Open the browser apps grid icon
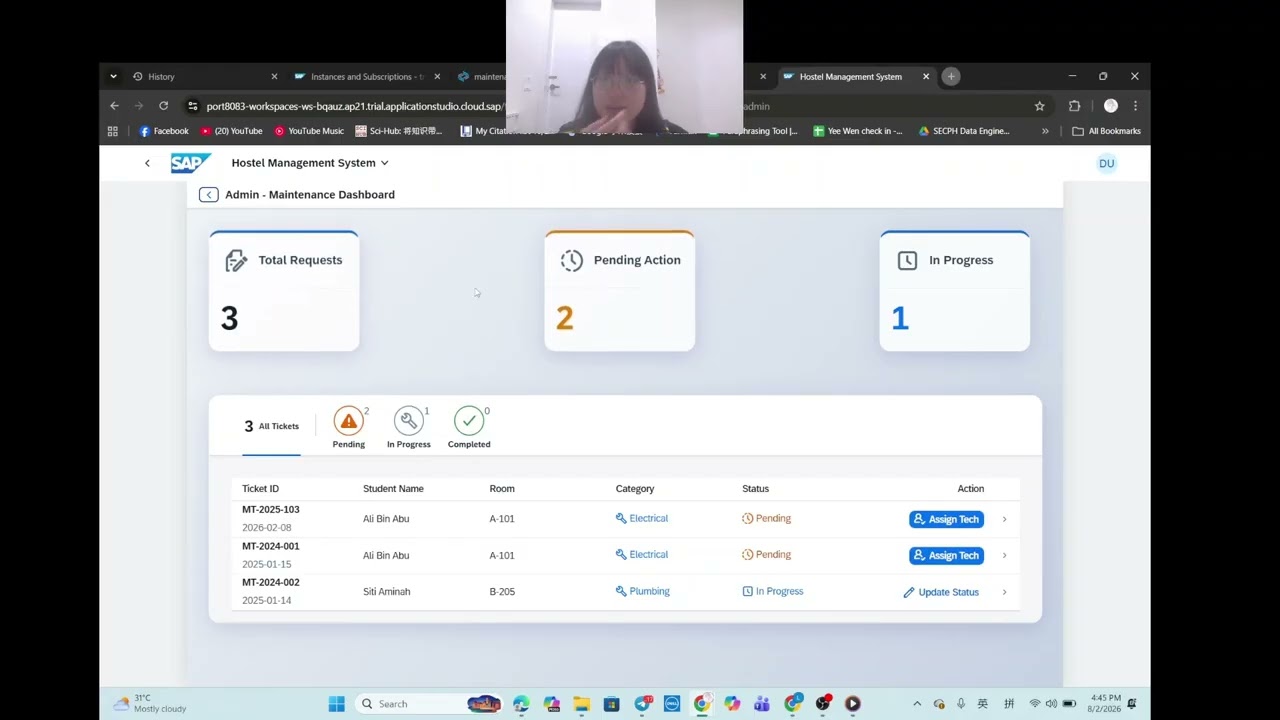1280x720 pixels. 113,131
